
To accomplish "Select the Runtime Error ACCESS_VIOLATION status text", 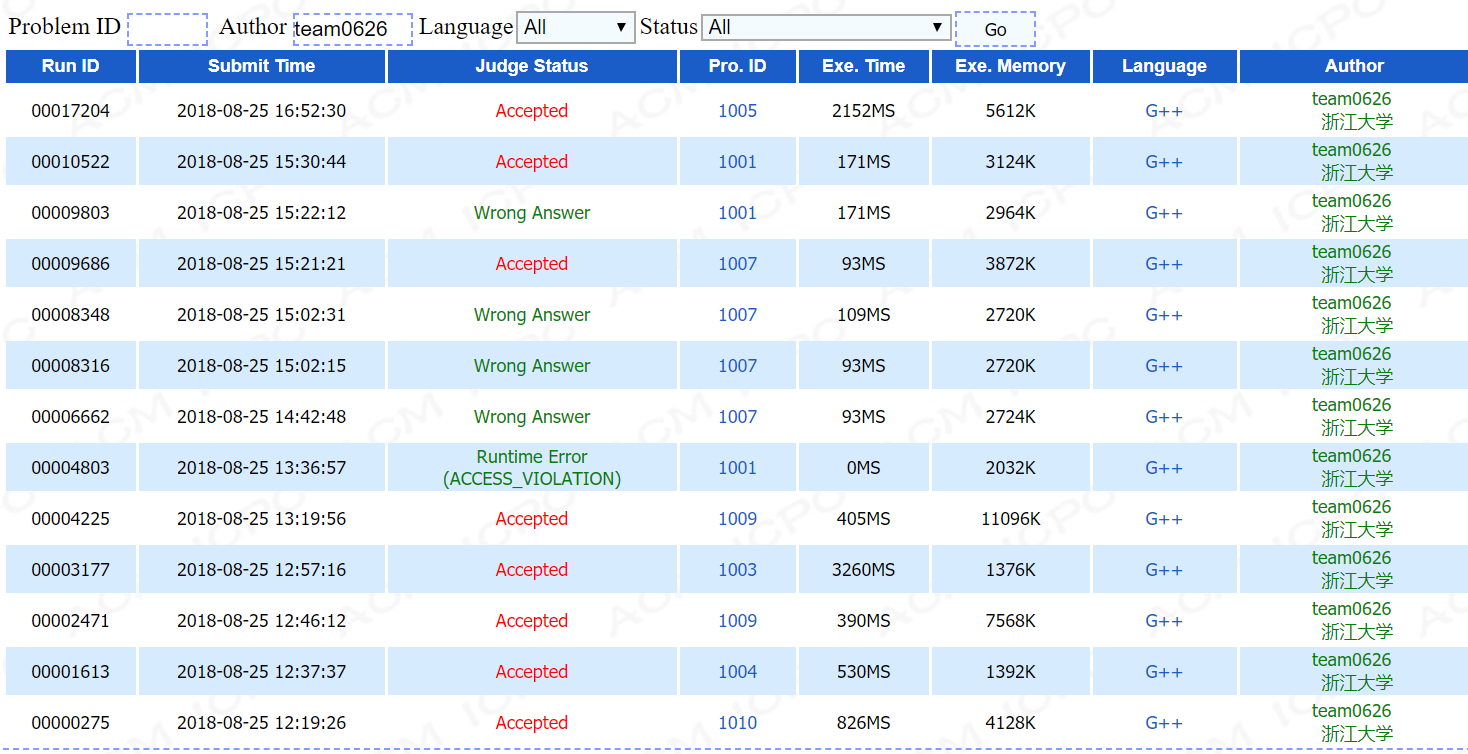I will tap(531, 468).
